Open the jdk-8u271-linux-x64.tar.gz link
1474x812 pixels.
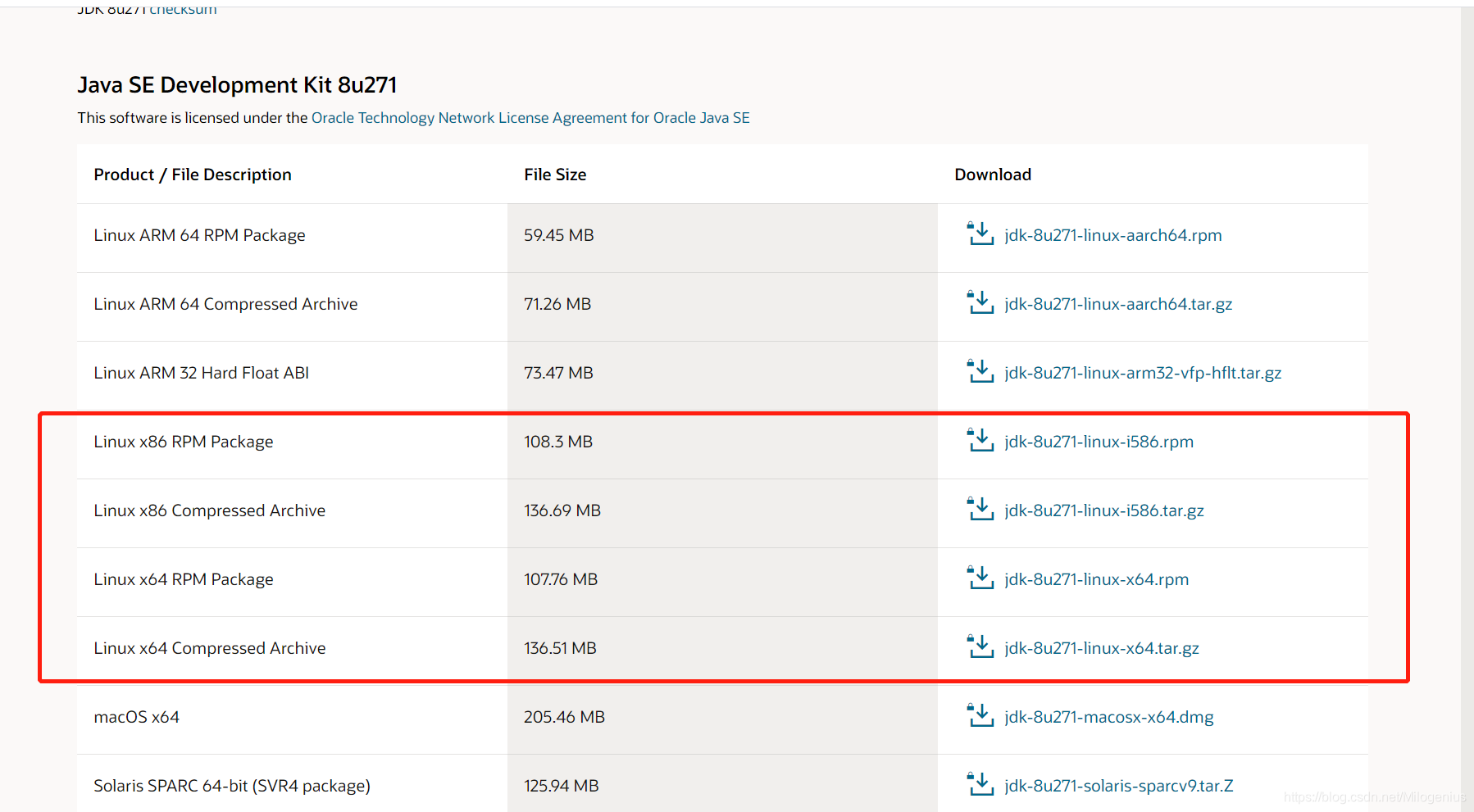tap(1102, 648)
